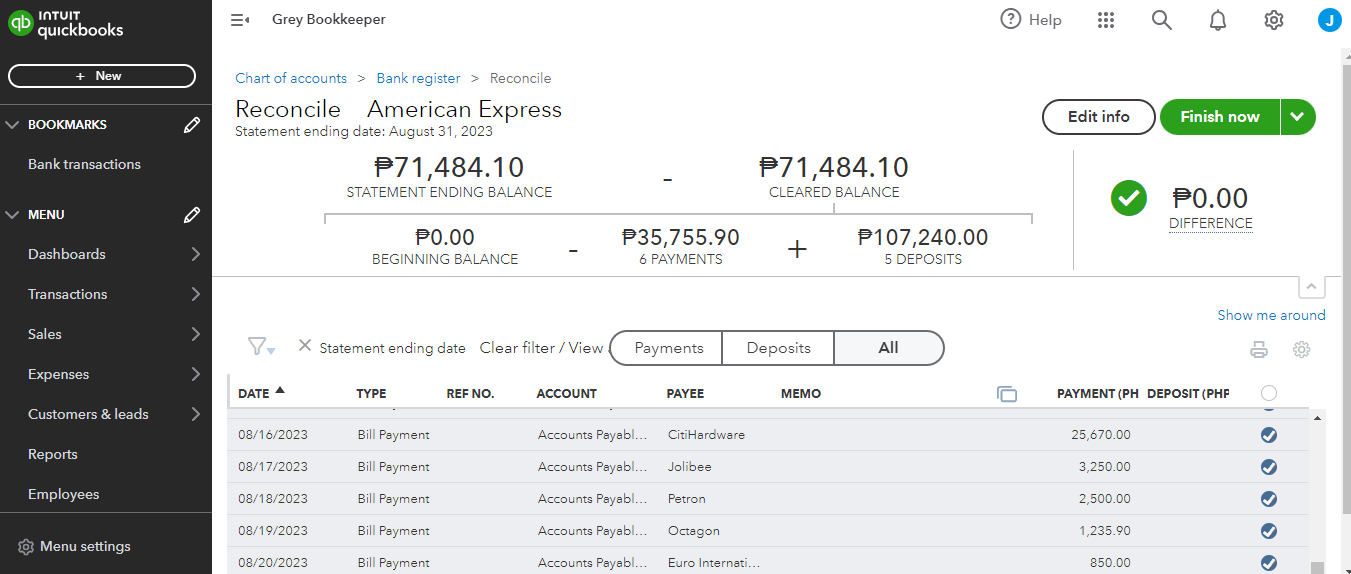The height and width of the screenshot is (574, 1351).
Task: Toggle the select-all circle in header
Action: (x=1269, y=393)
